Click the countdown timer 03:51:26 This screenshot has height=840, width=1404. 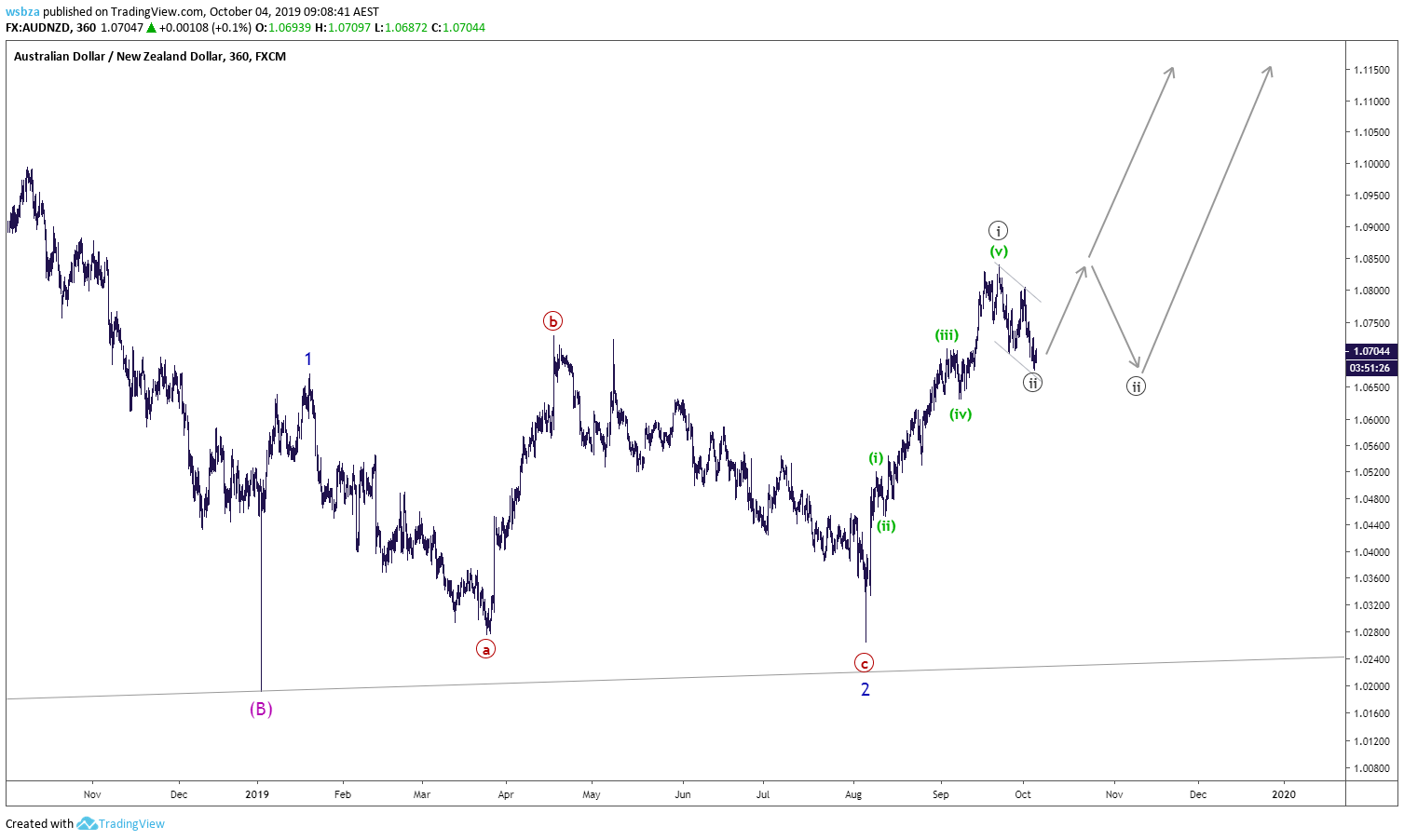(1370, 368)
